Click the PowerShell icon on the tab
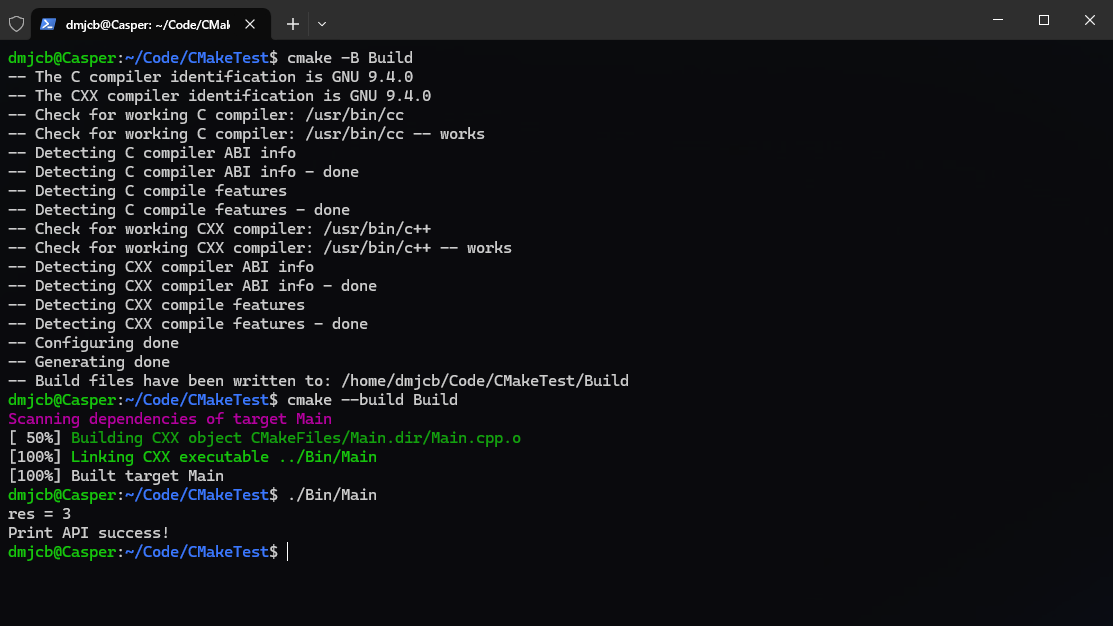This screenshot has width=1113, height=626. tap(48, 24)
